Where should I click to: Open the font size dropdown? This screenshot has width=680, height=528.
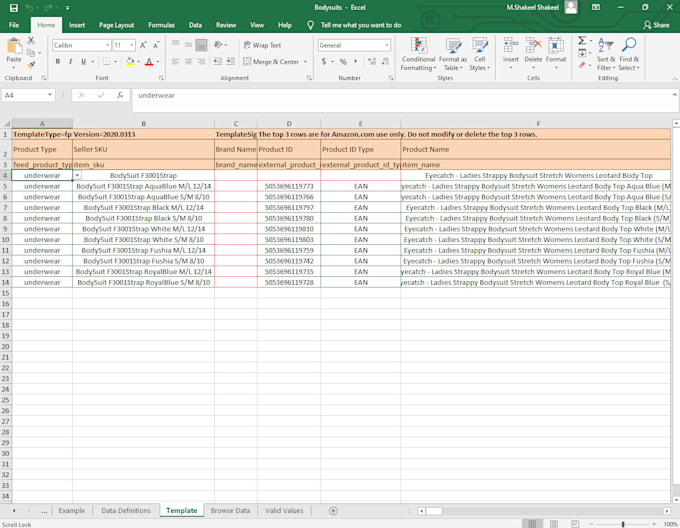[x=131, y=45]
